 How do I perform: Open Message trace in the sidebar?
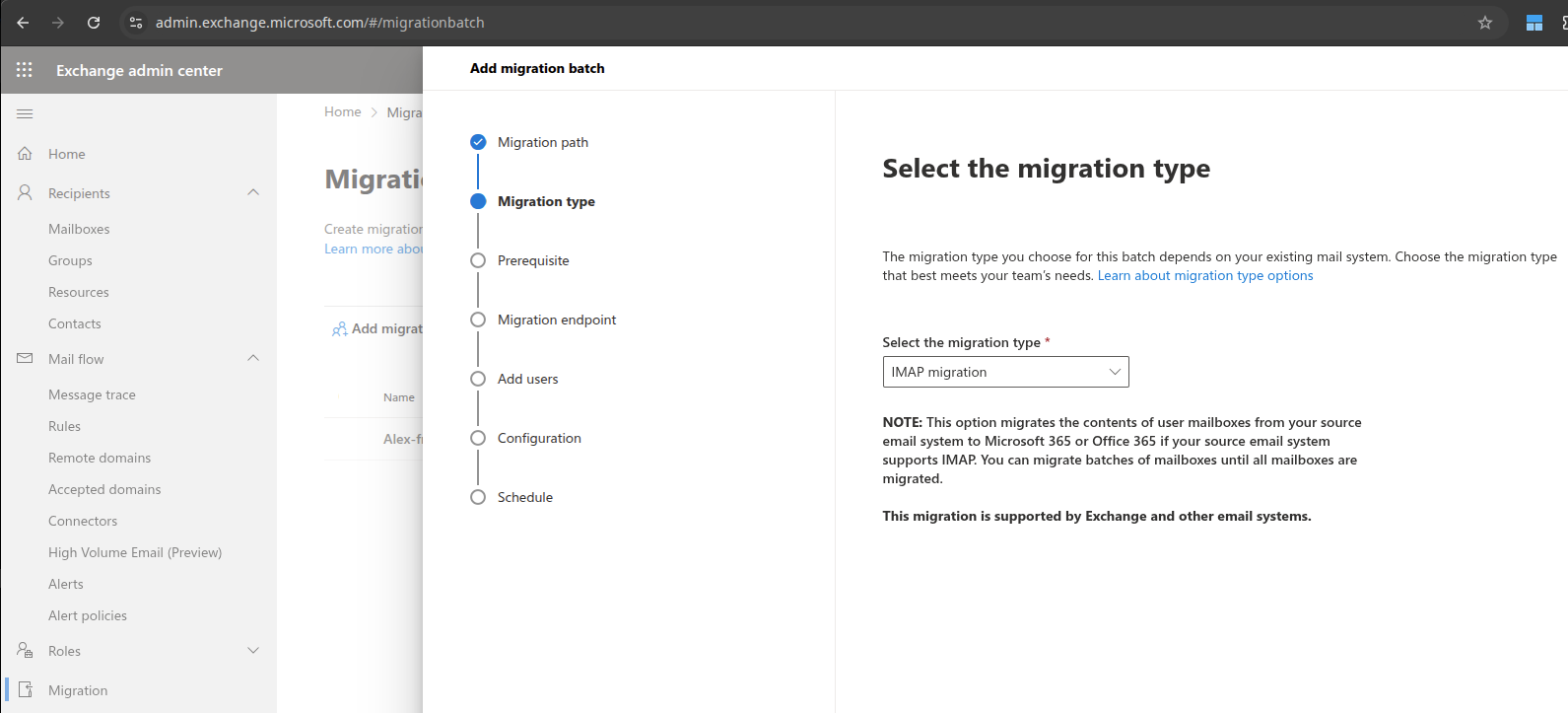tap(92, 394)
